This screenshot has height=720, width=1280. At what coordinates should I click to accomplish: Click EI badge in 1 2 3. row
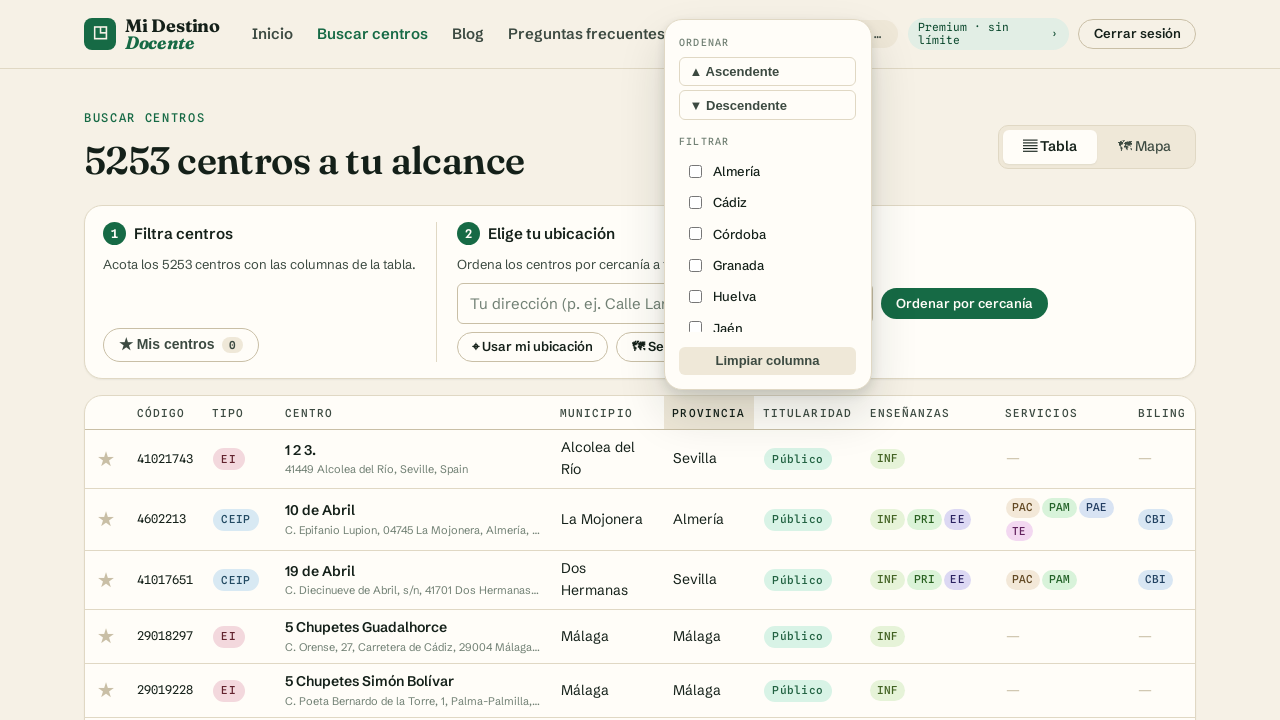[229, 459]
